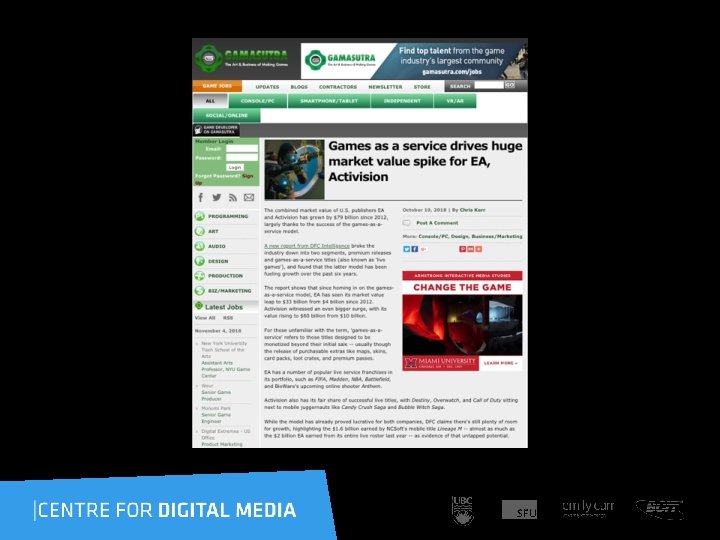This screenshot has width=720, height=540.
Task: Click the Pinterest share icon under article meta
Action: pyautogui.click(x=462, y=249)
